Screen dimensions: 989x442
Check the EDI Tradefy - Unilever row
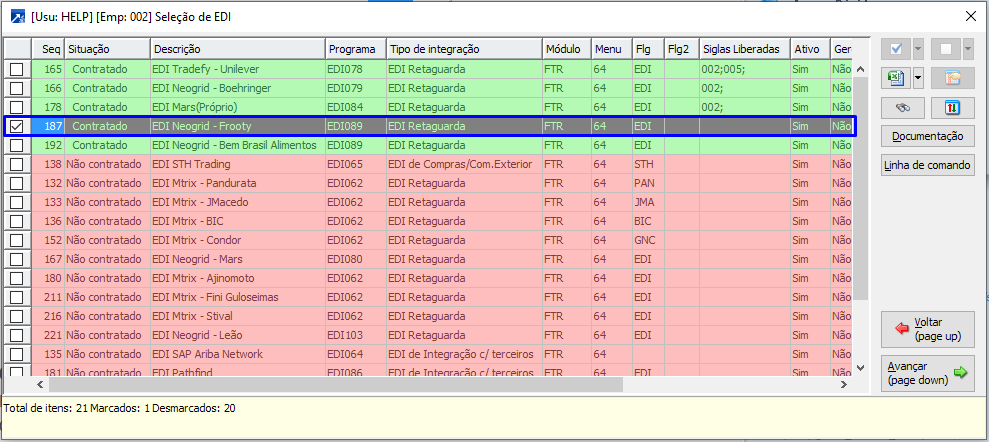[17, 69]
